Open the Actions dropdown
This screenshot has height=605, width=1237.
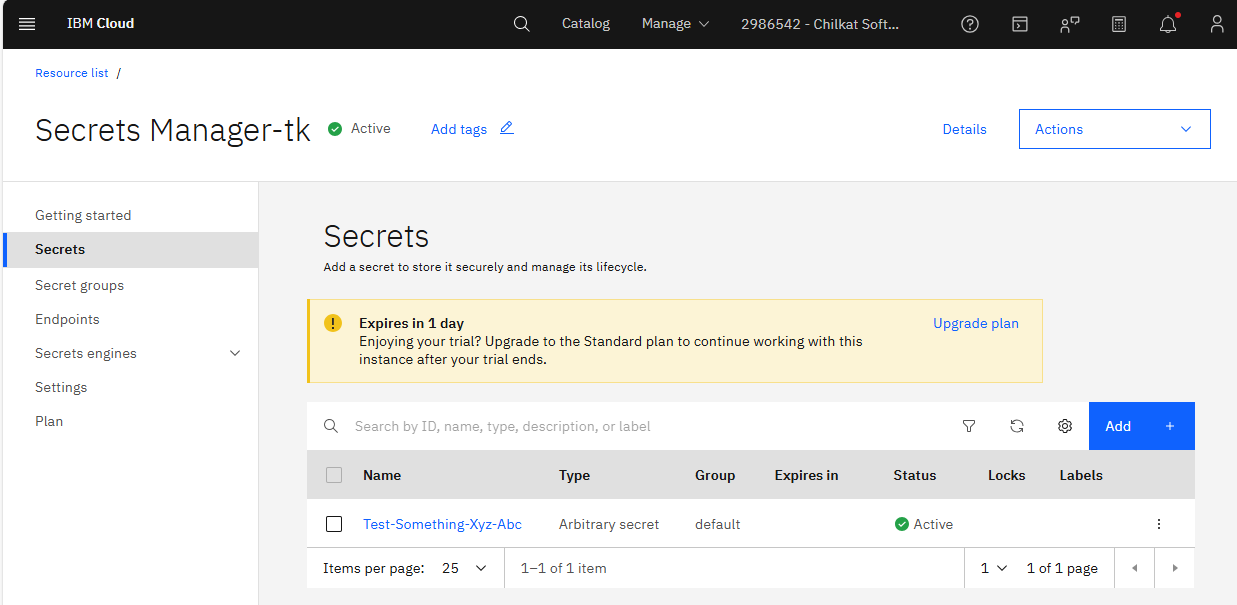coord(1115,129)
